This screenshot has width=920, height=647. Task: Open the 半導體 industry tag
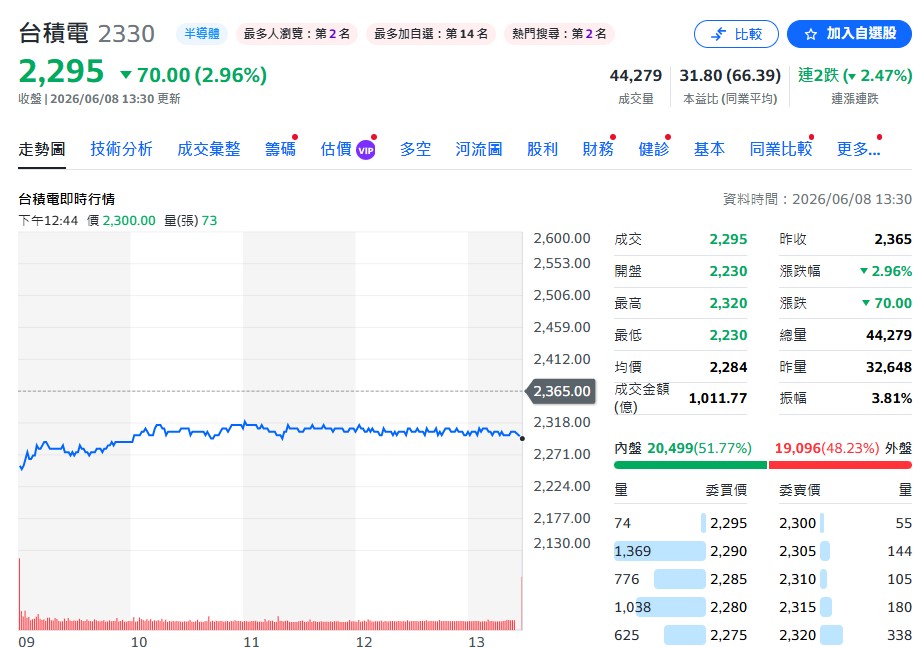pos(202,33)
